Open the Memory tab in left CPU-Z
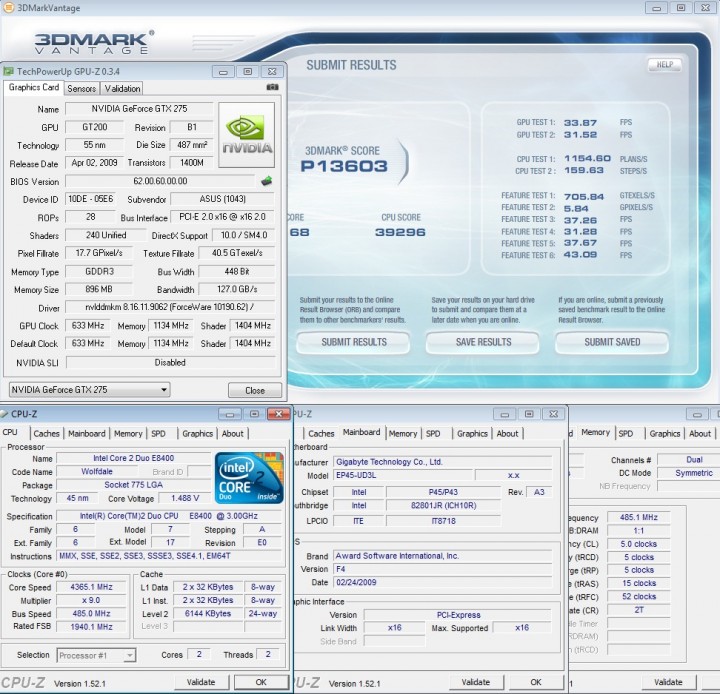 (x=128, y=433)
